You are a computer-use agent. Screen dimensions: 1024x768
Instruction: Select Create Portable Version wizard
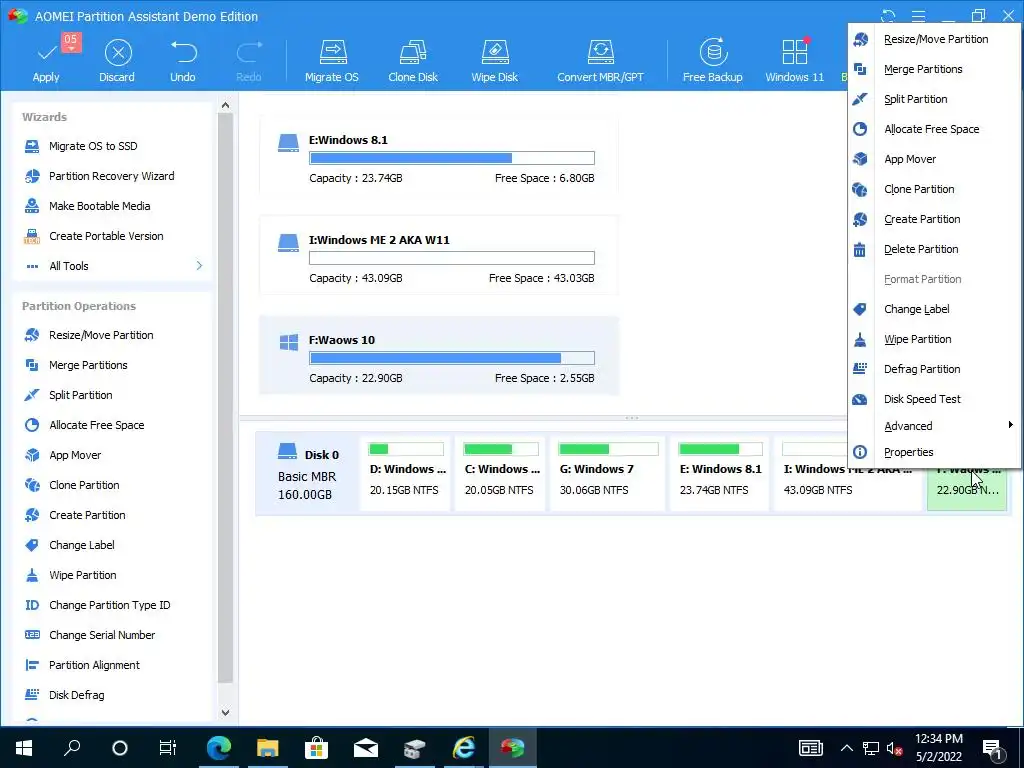tap(106, 236)
